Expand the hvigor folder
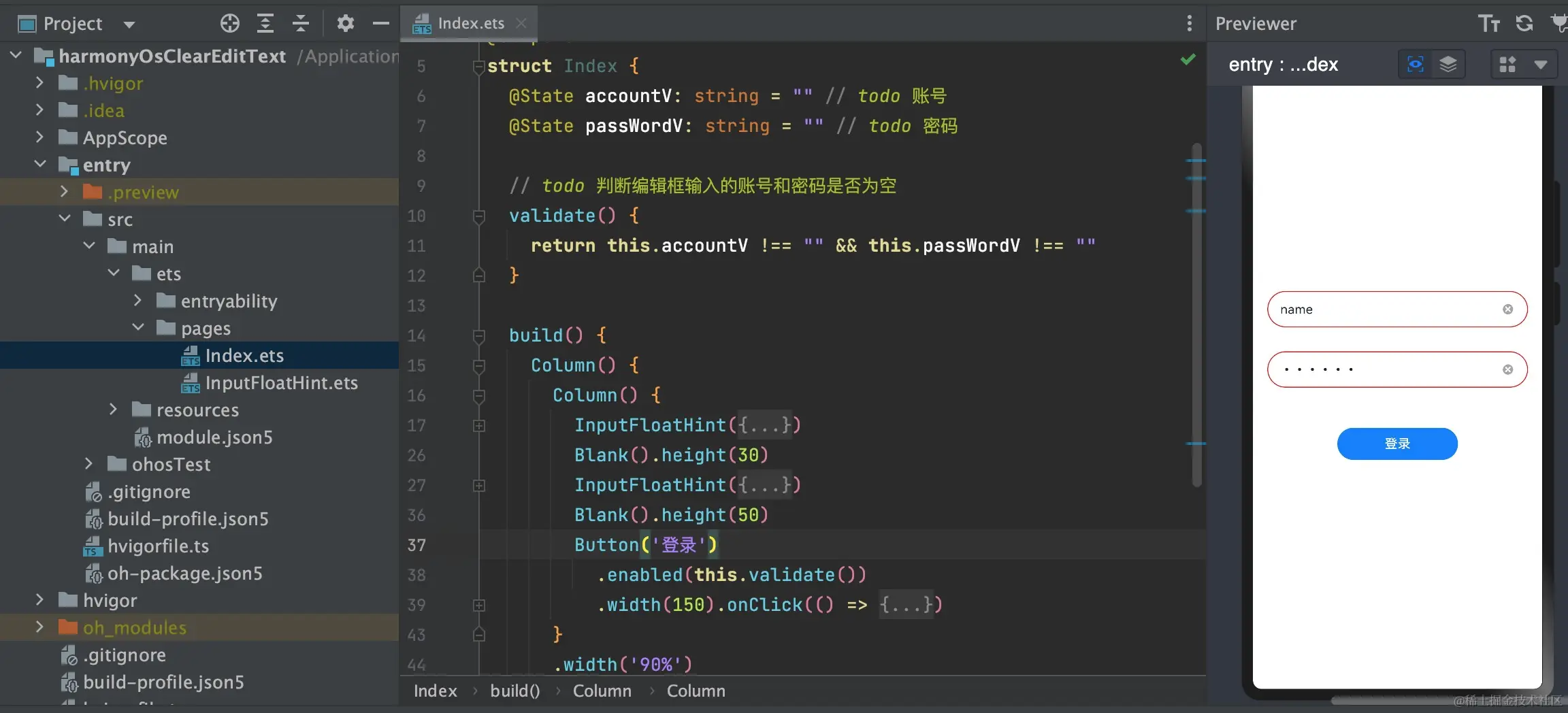 click(x=39, y=599)
